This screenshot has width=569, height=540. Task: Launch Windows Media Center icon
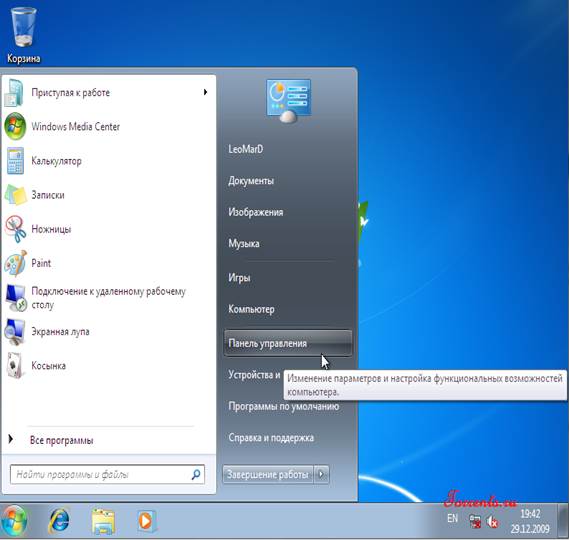[x=15, y=126]
